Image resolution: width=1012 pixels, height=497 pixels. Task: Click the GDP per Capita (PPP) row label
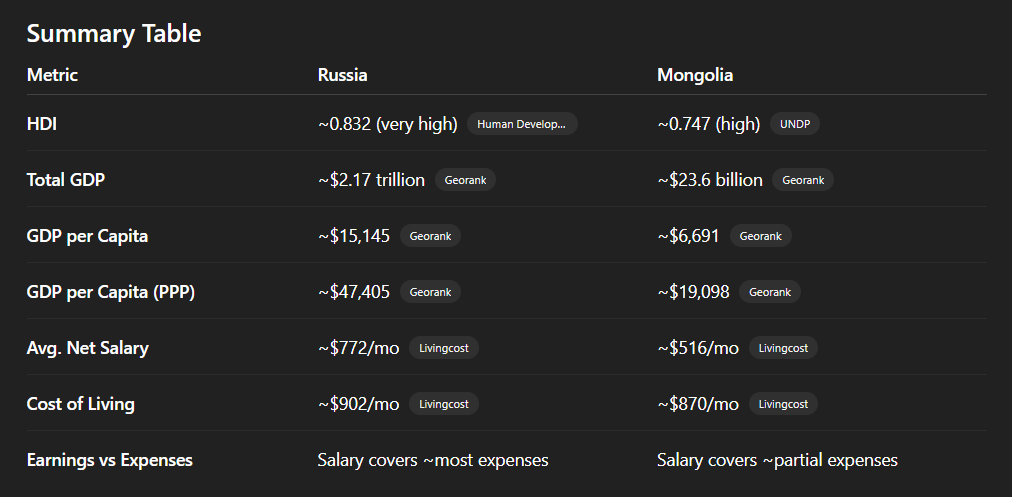coord(111,292)
